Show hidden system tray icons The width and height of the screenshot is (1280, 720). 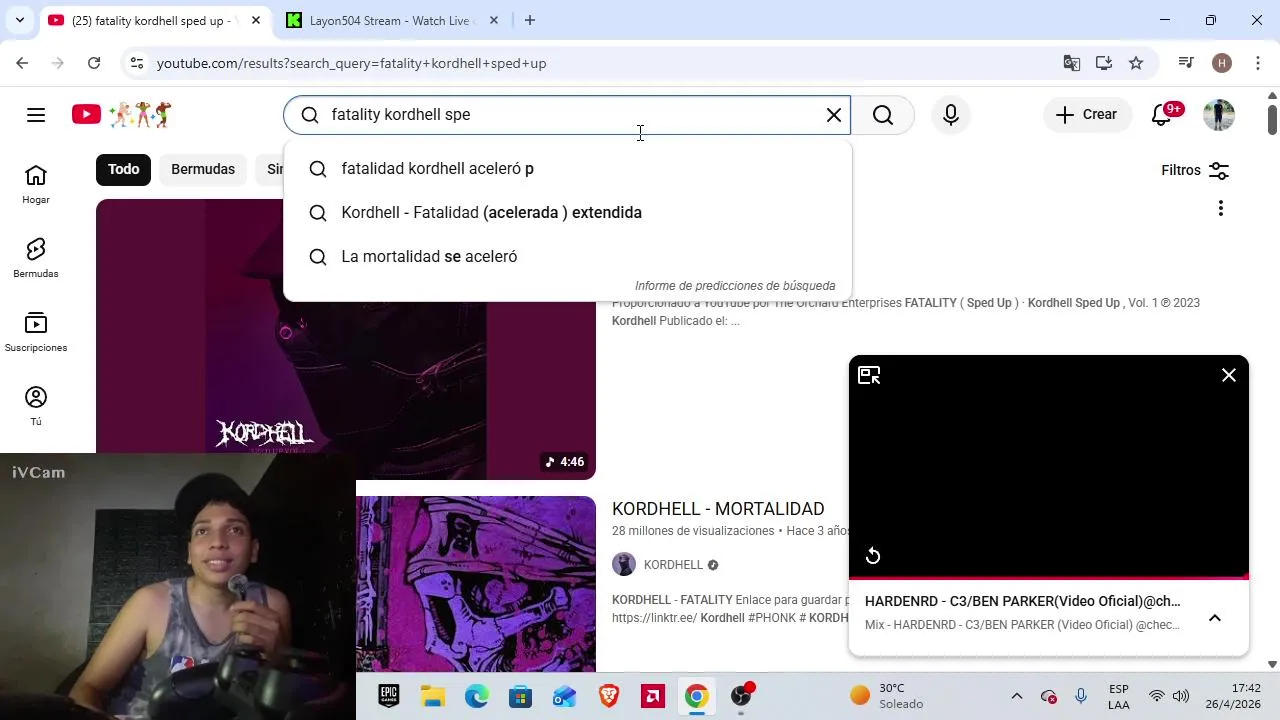(1017, 696)
